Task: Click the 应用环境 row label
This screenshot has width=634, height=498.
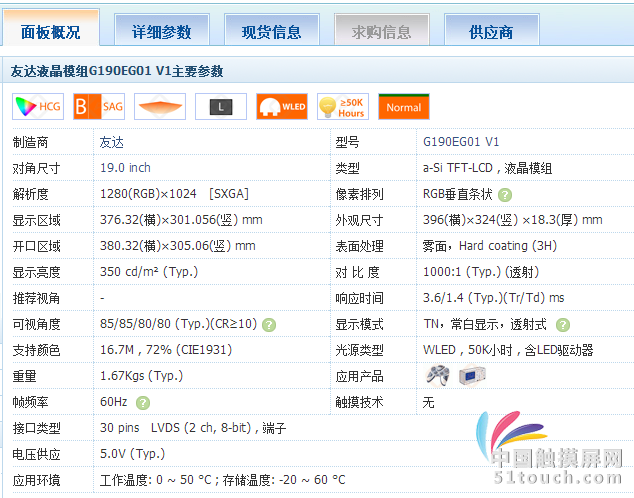Action: [x=36, y=480]
